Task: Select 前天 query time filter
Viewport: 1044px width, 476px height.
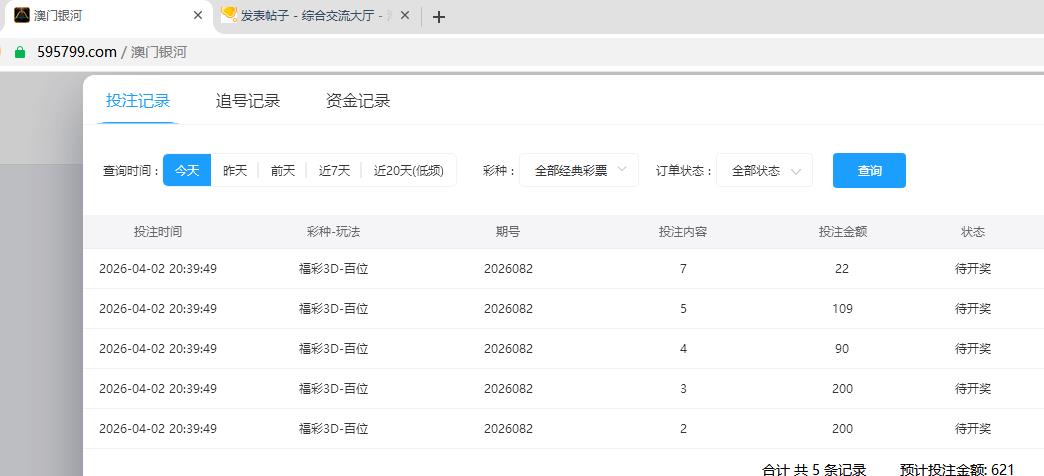Action: [283, 171]
